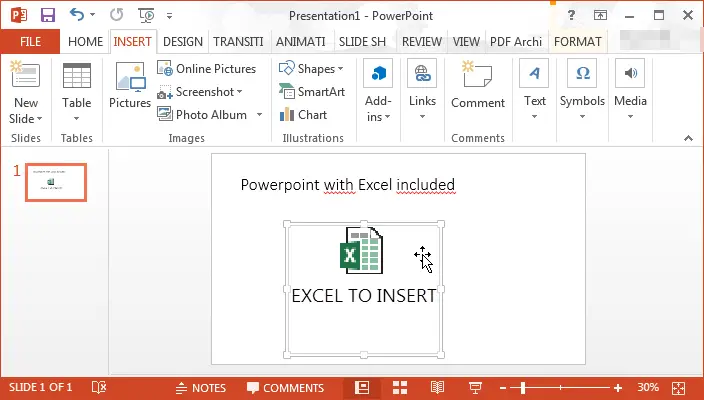Insert a new Comment
This screenshot has width=704, height=400.
click(x=478, y=85)
